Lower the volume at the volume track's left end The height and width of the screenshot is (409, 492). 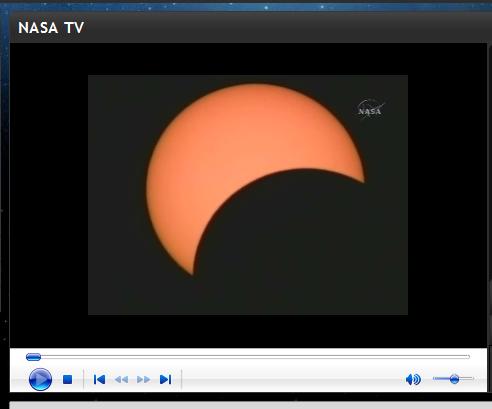435,378
